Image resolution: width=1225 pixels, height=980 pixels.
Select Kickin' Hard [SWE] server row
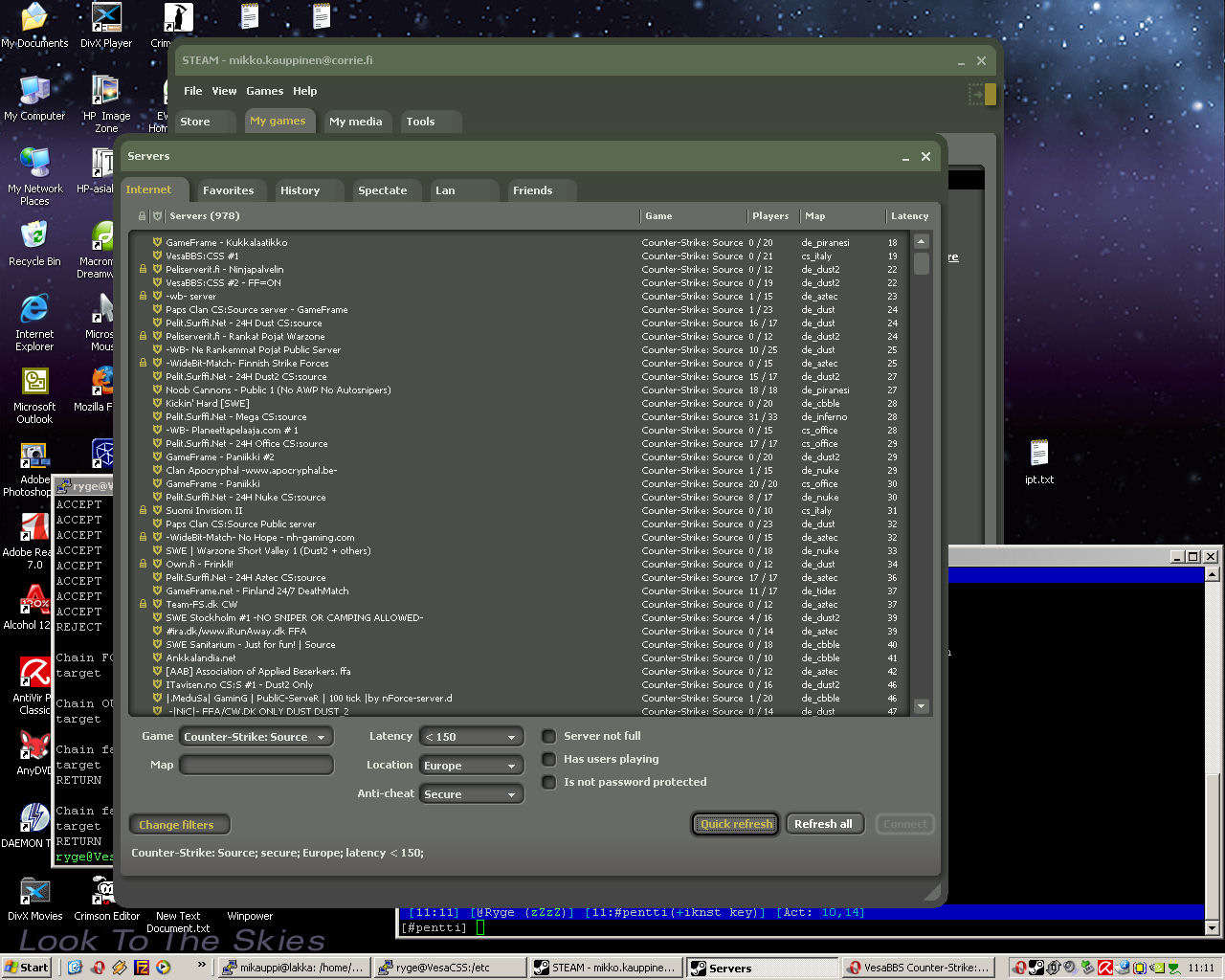pyautogui.click(x=522, y=404)
